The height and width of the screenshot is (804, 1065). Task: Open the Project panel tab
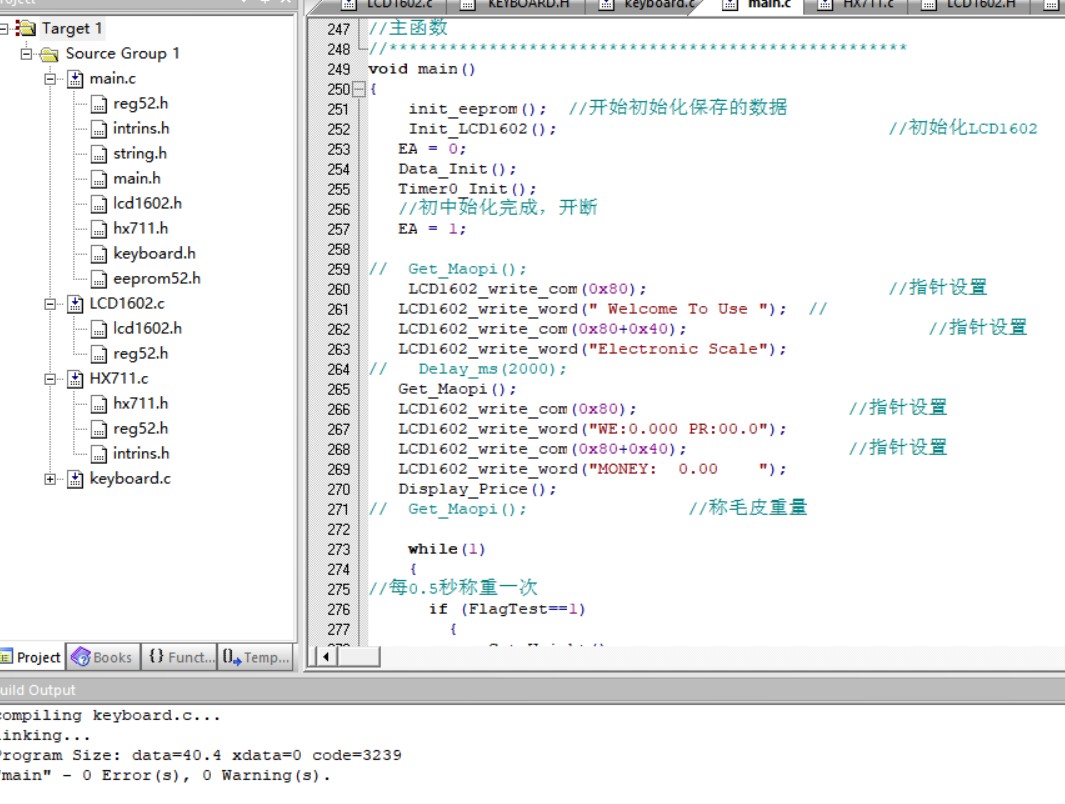click(31, 657)
